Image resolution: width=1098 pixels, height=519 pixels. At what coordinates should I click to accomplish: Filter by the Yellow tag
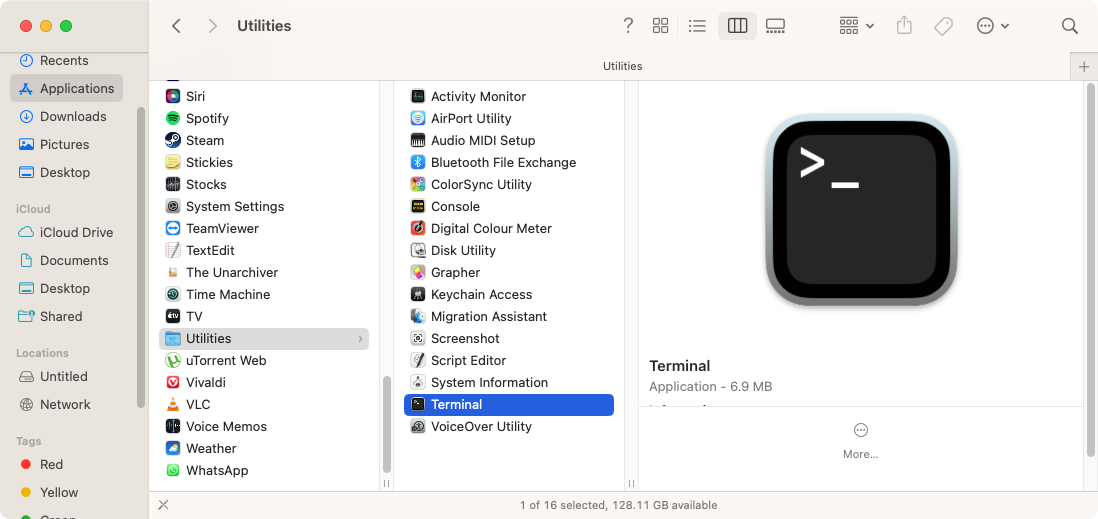pyautogui.click(x=50, y=492)
